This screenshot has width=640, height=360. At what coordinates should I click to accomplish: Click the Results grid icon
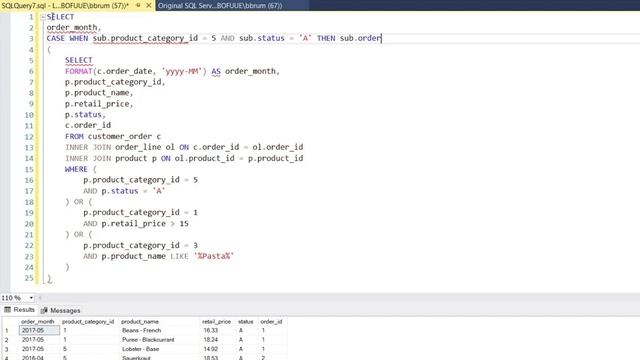point(7,310)
